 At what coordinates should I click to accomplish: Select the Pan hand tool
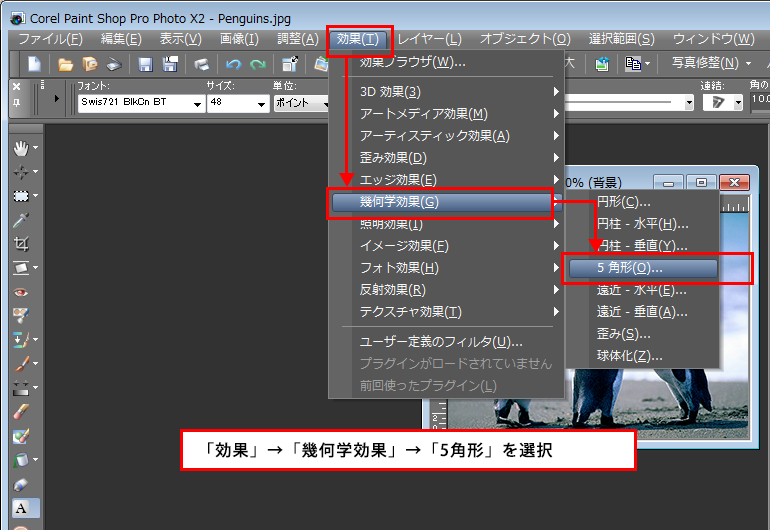point(21,148)
